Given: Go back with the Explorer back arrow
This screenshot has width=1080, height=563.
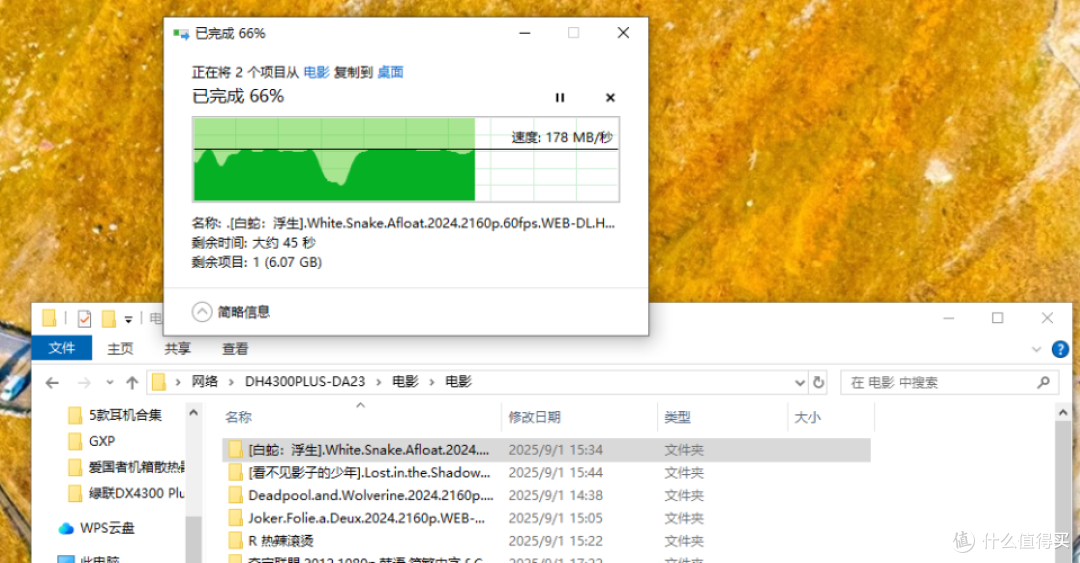Looking at the screenshot, I should pos(52,382).
